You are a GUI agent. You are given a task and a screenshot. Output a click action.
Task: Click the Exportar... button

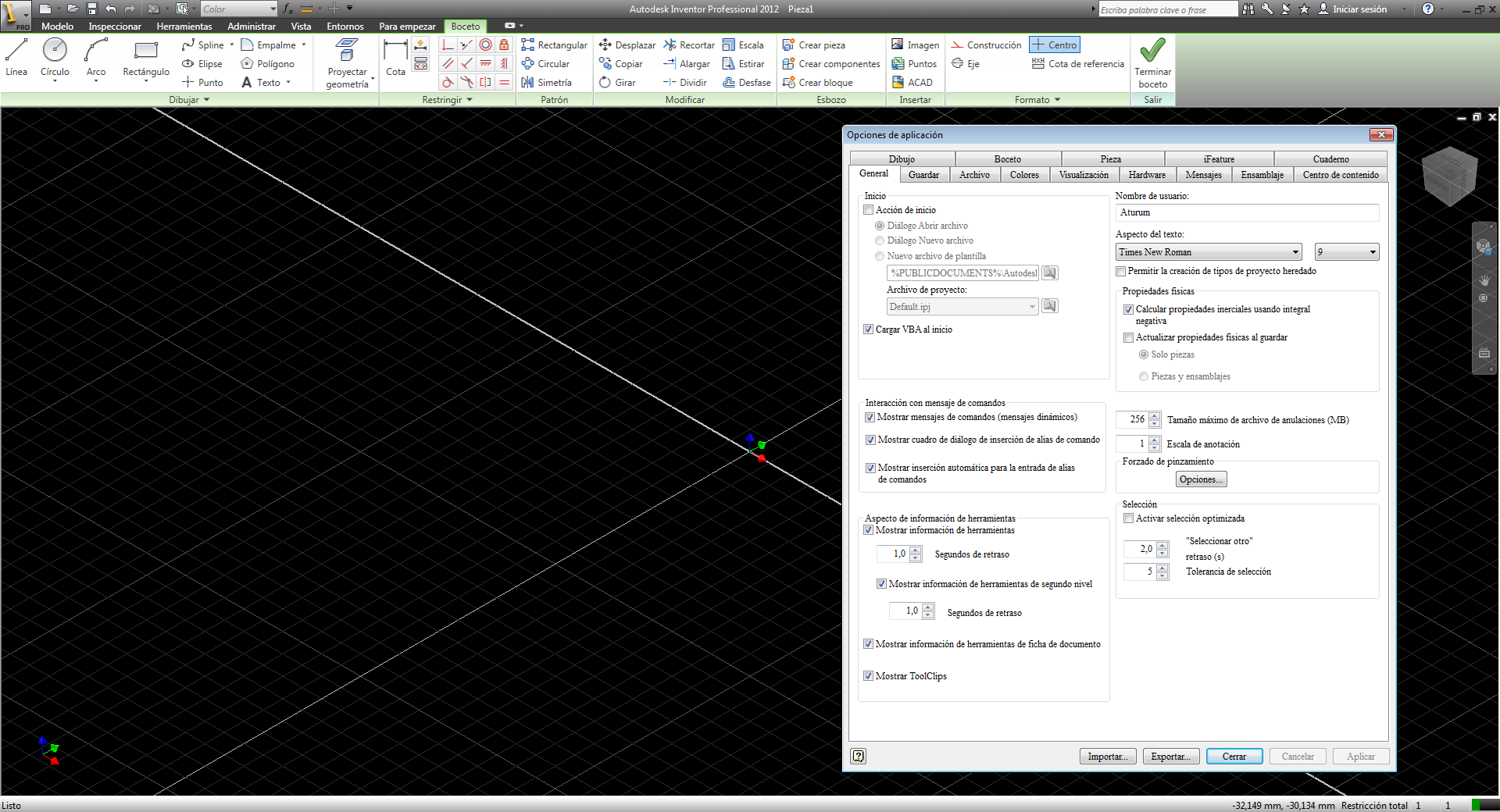(1171, 757)
